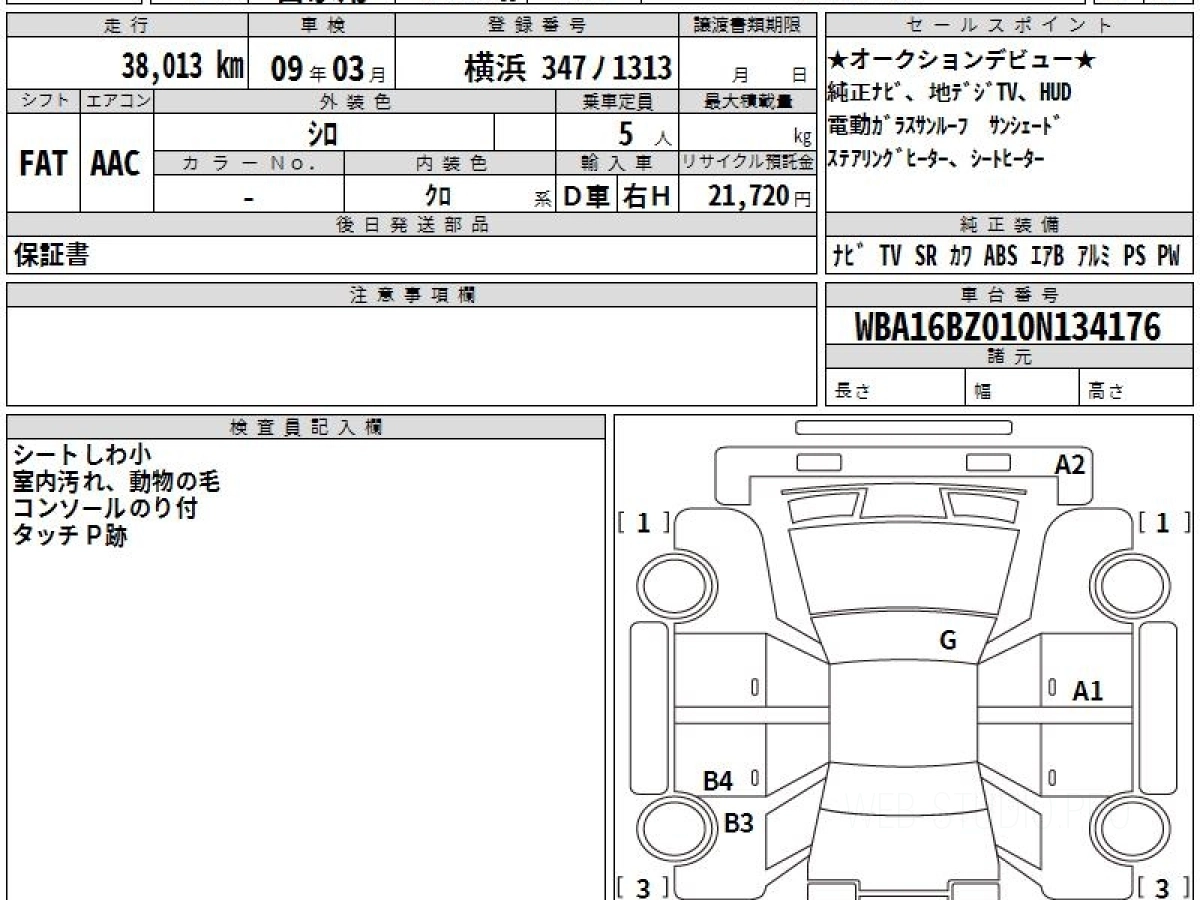Click the ステアリングヒーター、シートヒーター line
Viewport: 1200px width, 900px height.
[936, 157]
